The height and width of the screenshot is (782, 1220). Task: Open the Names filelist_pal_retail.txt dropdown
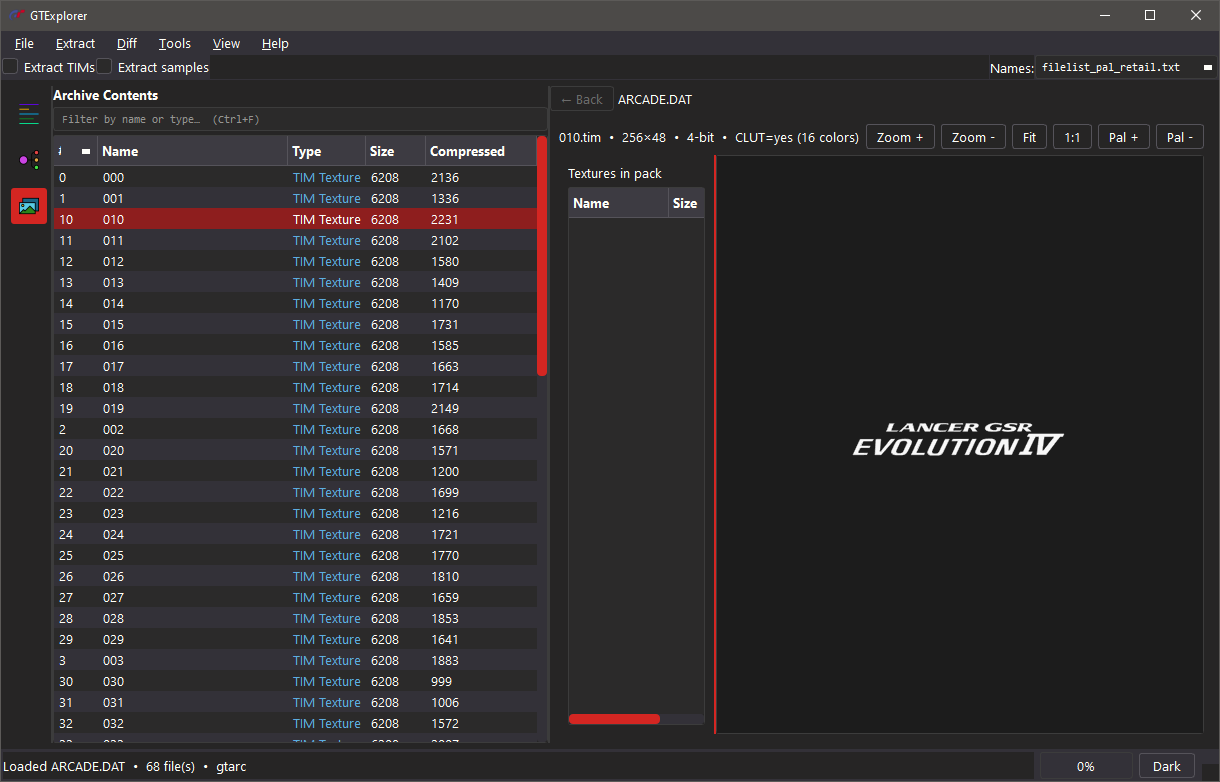coord(1125,67)
